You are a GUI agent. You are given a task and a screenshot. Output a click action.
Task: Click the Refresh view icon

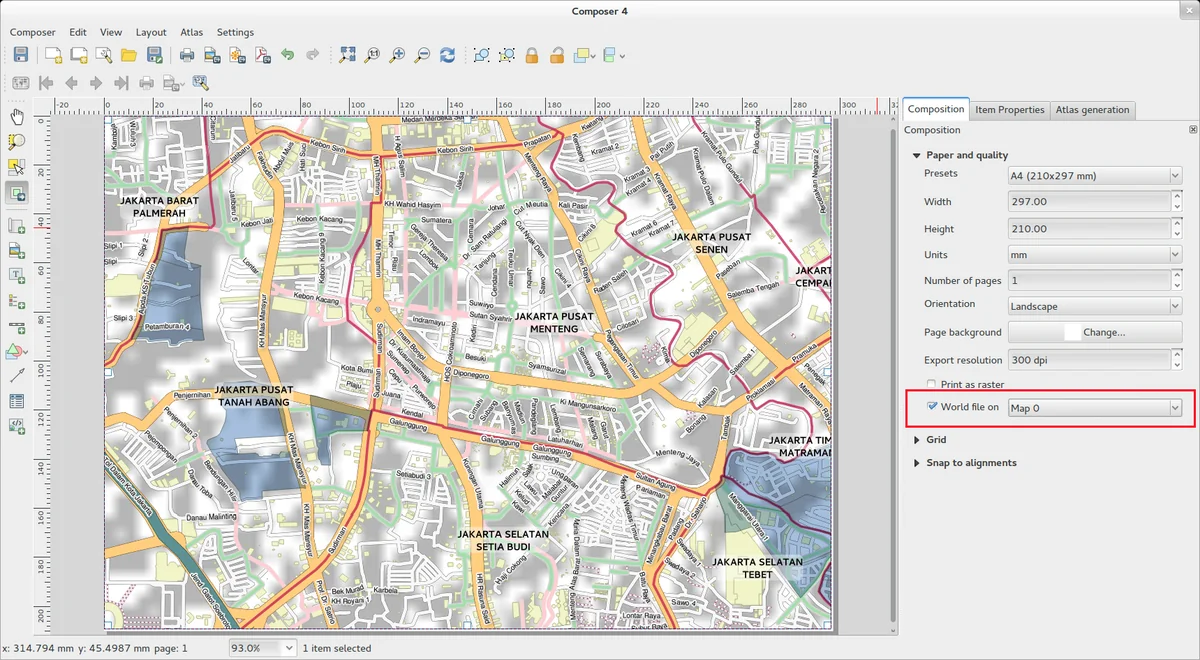pos(447,55)
